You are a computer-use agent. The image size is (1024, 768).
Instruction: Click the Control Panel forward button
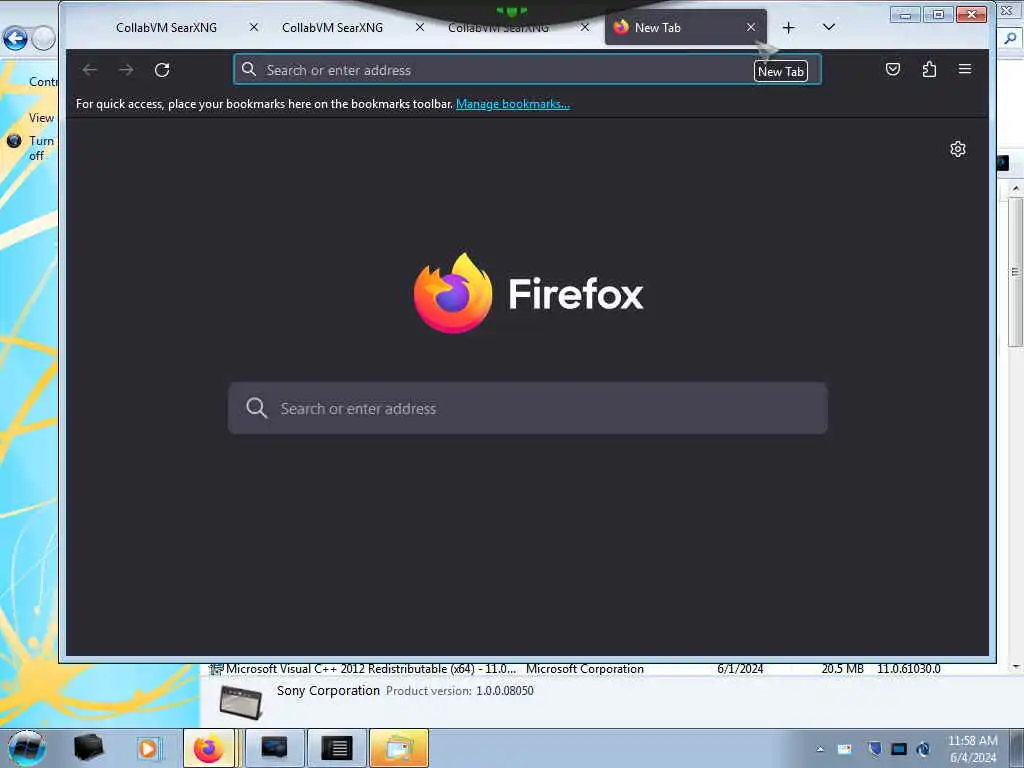pos(44,39)
